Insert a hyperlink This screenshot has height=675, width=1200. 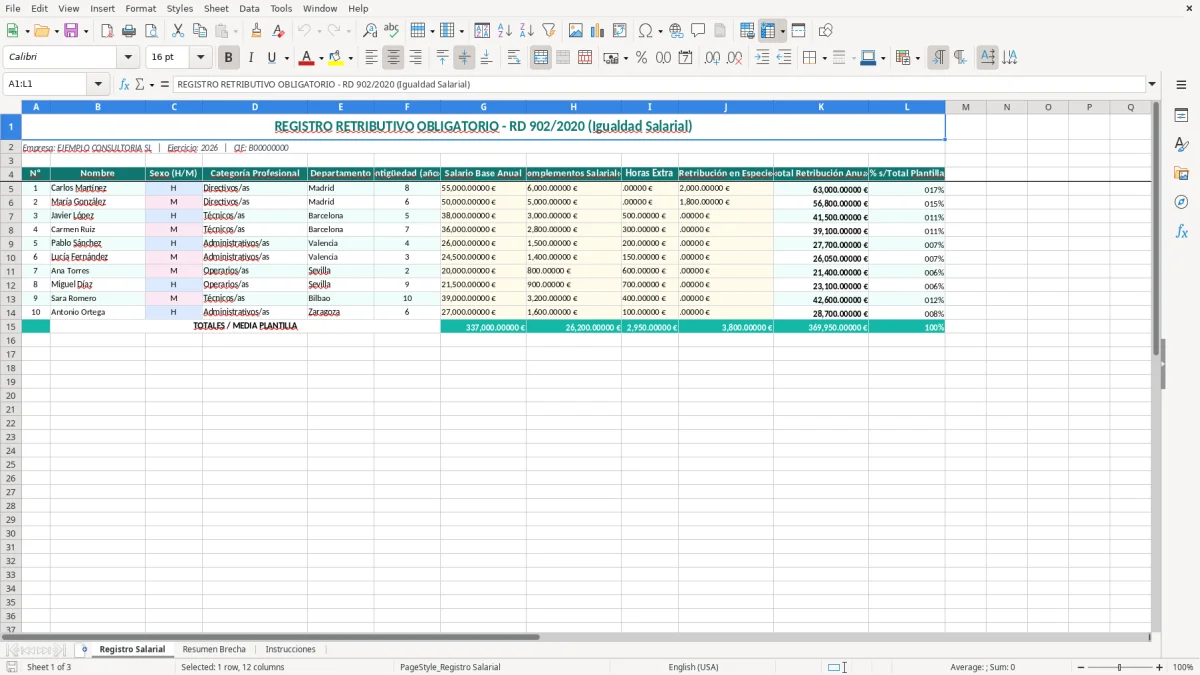676,31
